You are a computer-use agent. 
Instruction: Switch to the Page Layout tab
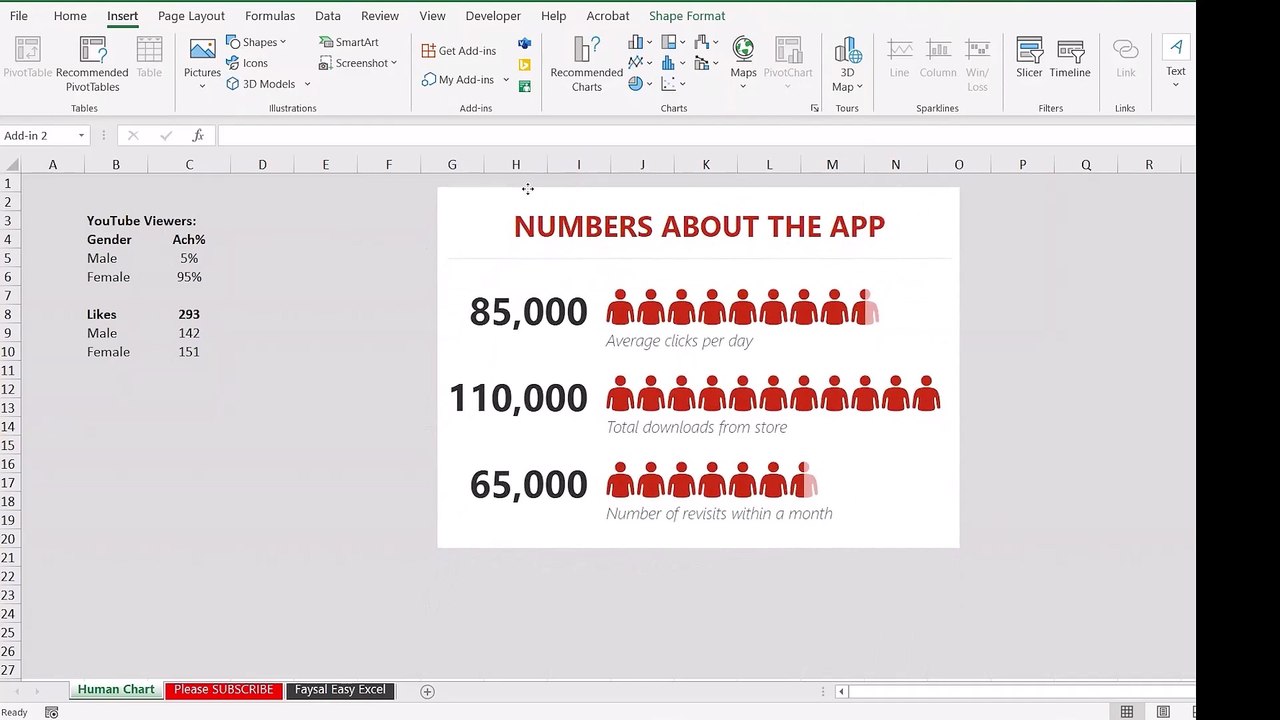point(191,16)
